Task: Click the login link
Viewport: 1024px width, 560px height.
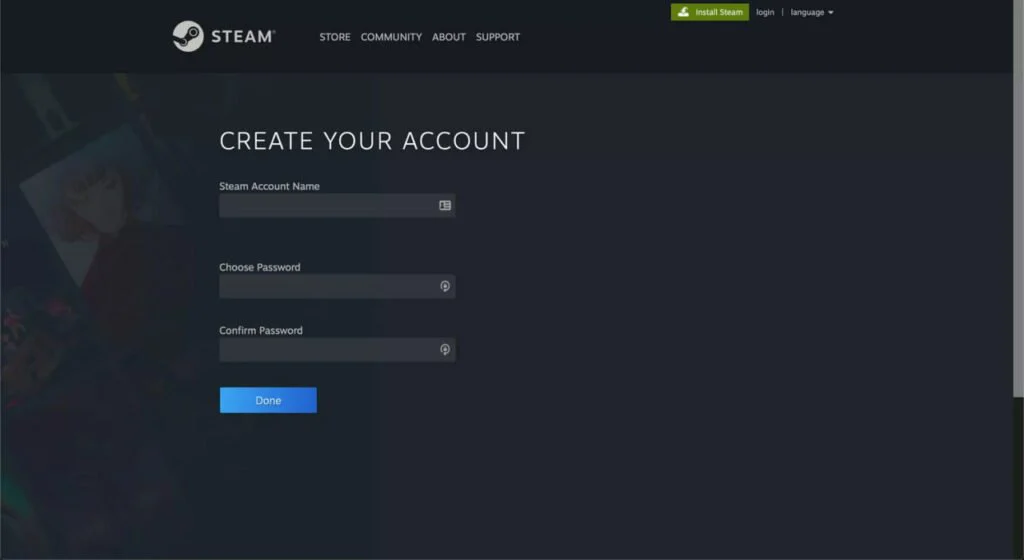Action: pos(765,12)
